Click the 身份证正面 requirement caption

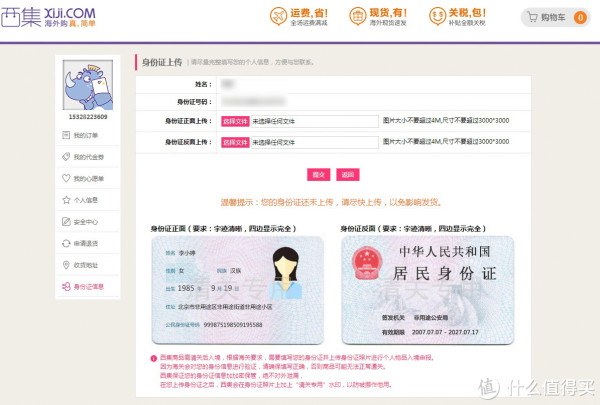[x=223, y=229]
